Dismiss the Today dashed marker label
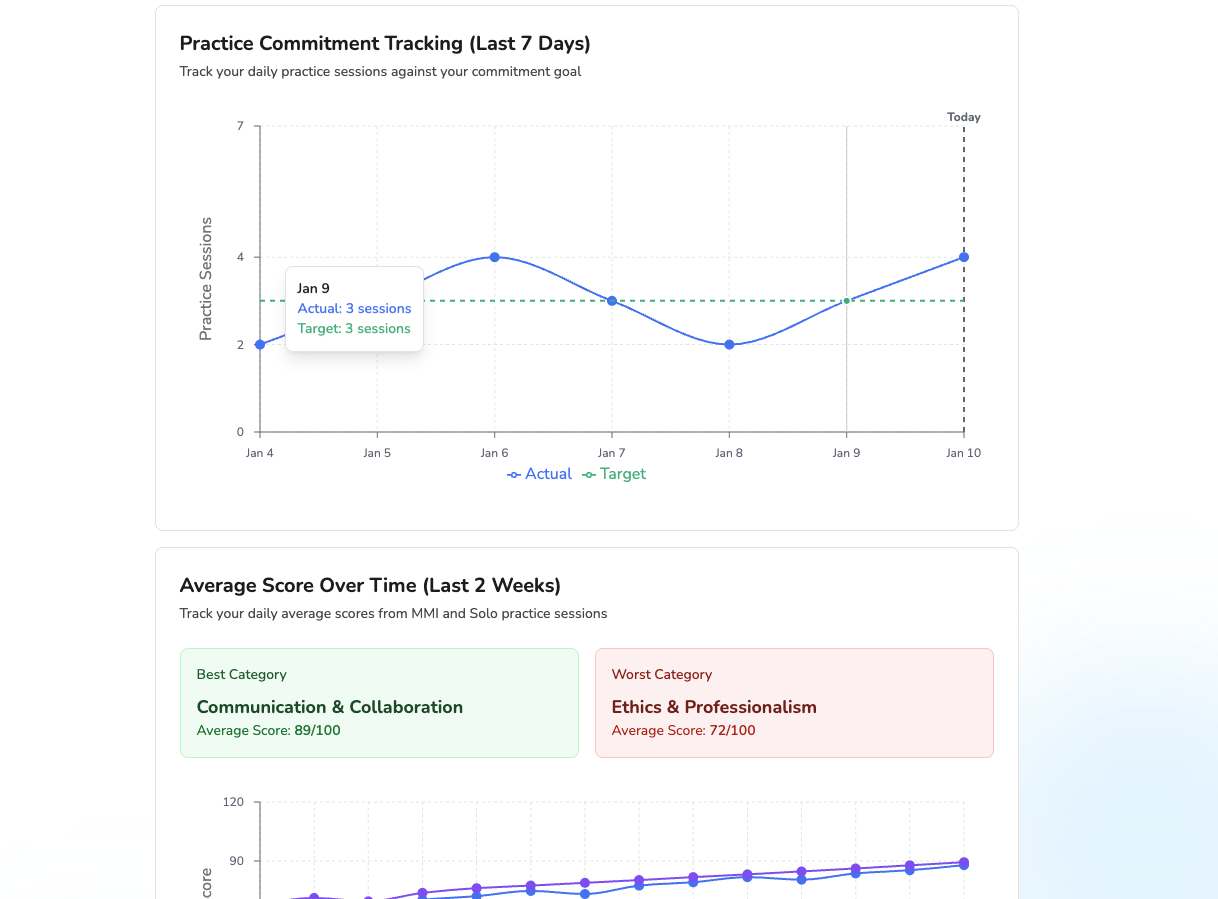Viewport: 1218px width, 899px height. click(x=963, y=117)
